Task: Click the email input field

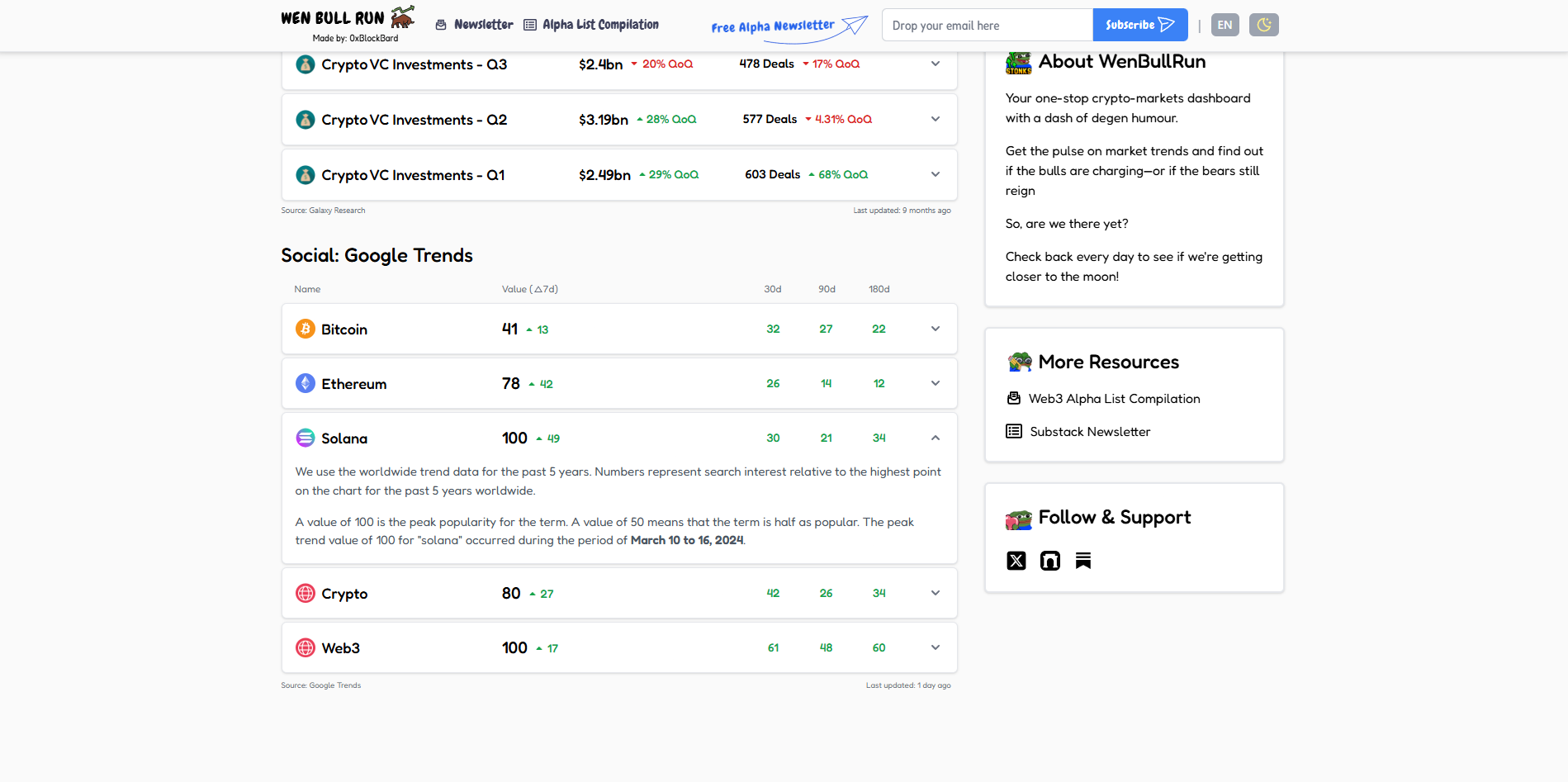Action: point(987,25)
